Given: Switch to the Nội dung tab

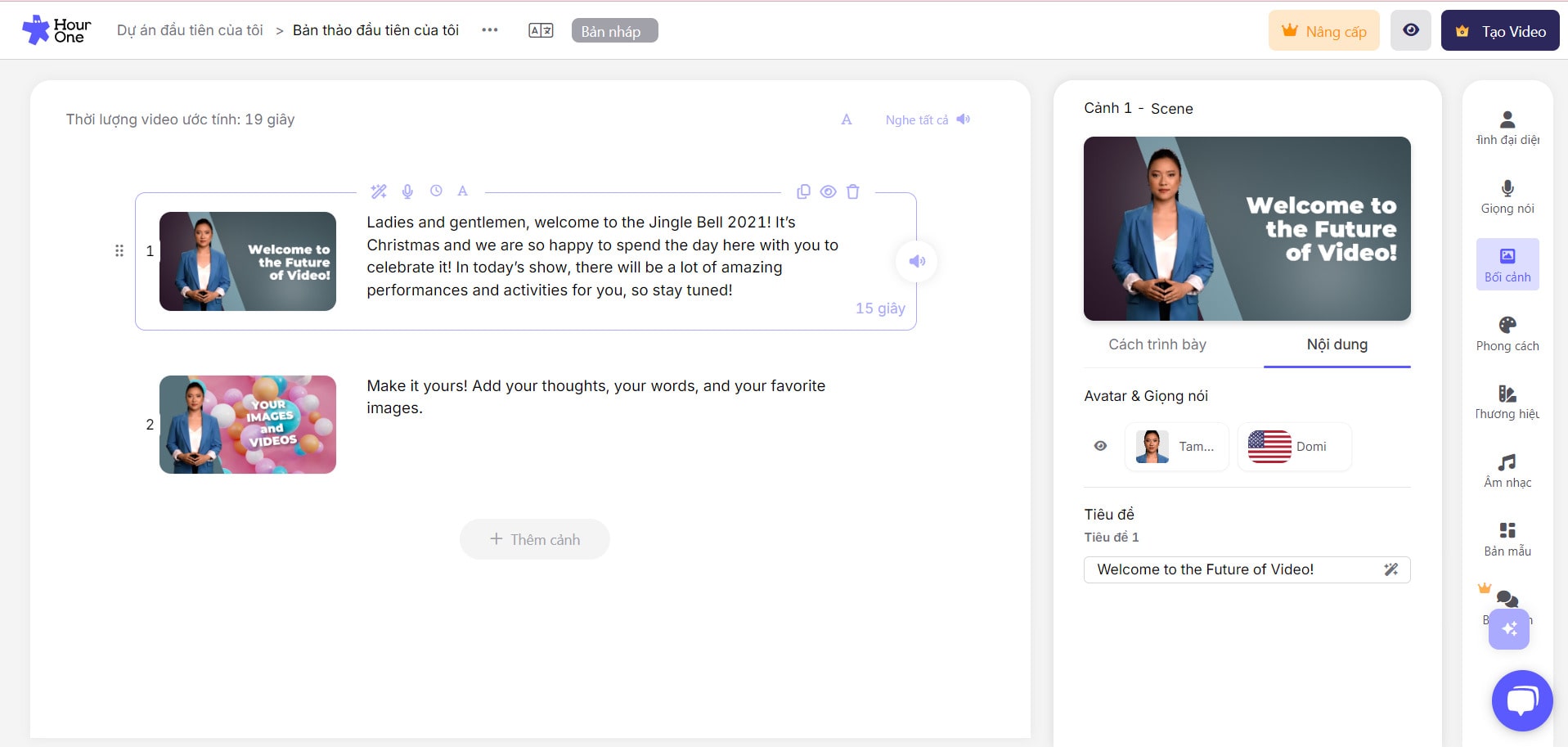Looking at the screenshot, I should pos(1337,344).
